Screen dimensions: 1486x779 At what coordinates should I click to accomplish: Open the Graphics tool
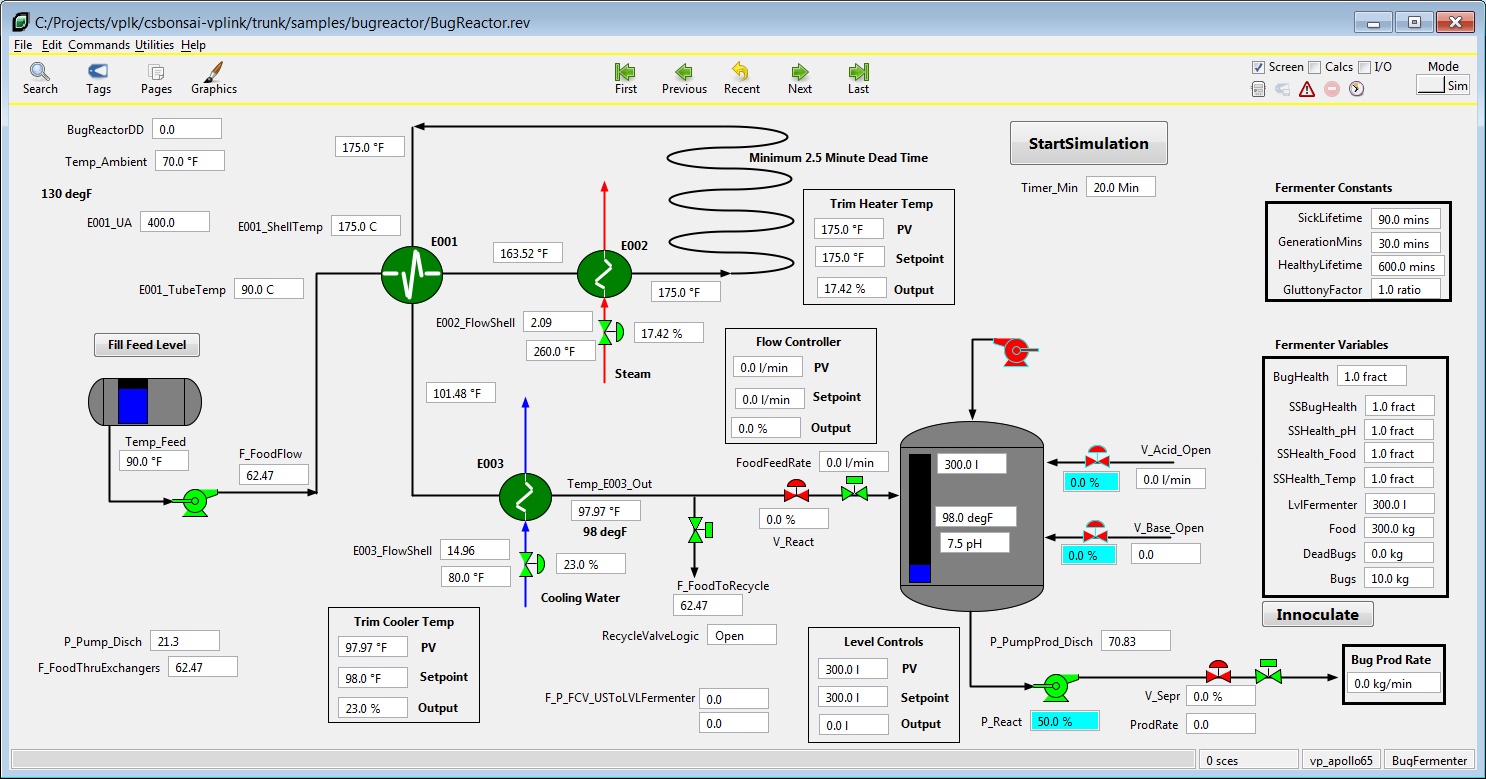coord(214,78)
